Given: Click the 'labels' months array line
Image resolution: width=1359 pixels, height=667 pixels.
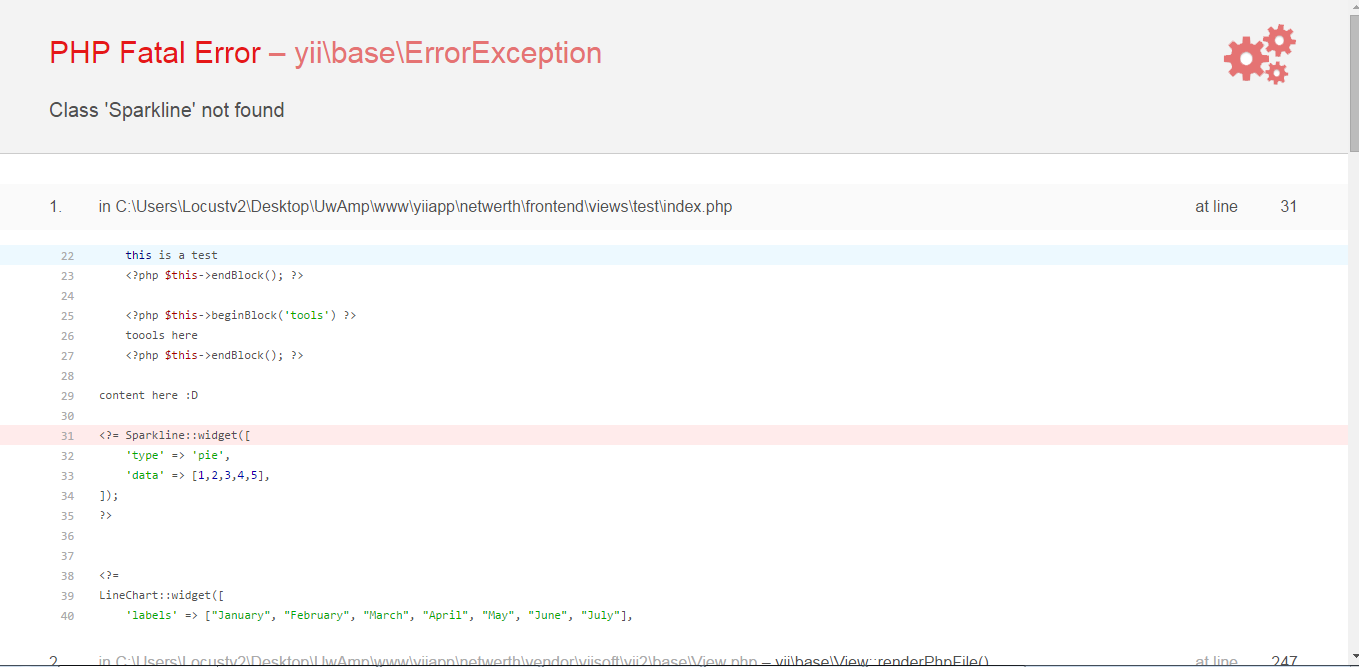Looking at the screenshot, I should (x=379, y=615).
